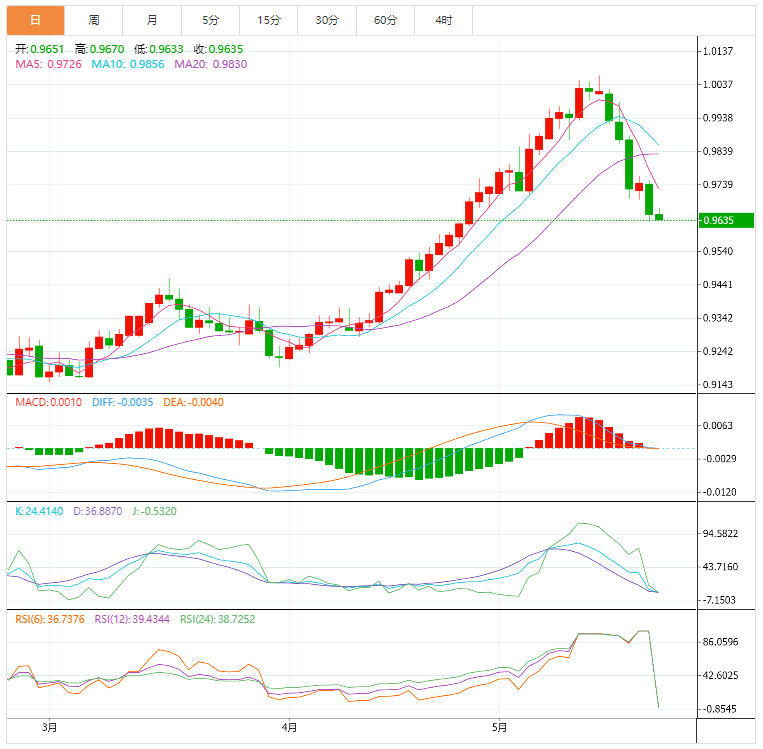This screenshot has width=763, height=749.
Task: Click the green 0.9635 current price label
Action: 726,220
